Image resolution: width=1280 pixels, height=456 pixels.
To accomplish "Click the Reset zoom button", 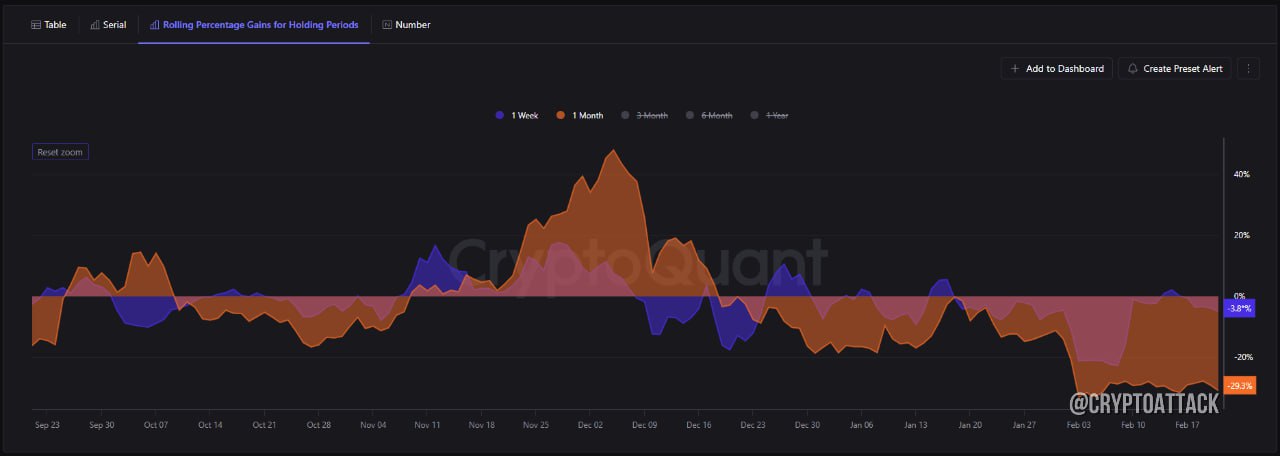I will click(x=60, y=152).
